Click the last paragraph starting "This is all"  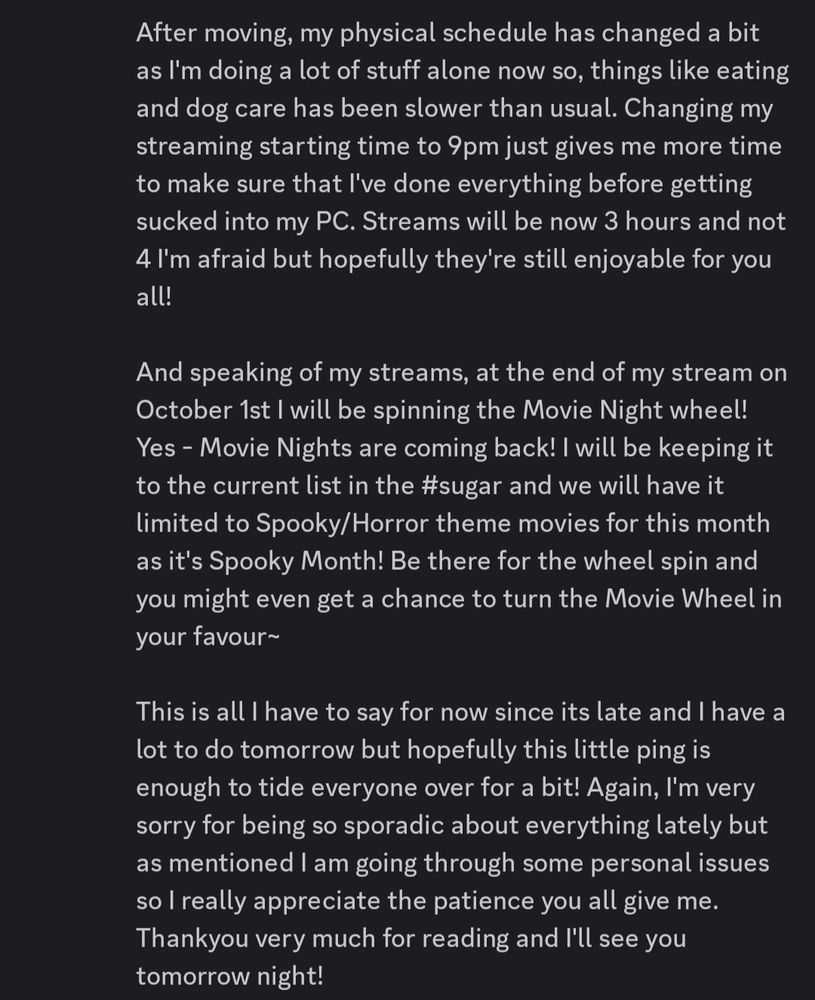point(460,844)
